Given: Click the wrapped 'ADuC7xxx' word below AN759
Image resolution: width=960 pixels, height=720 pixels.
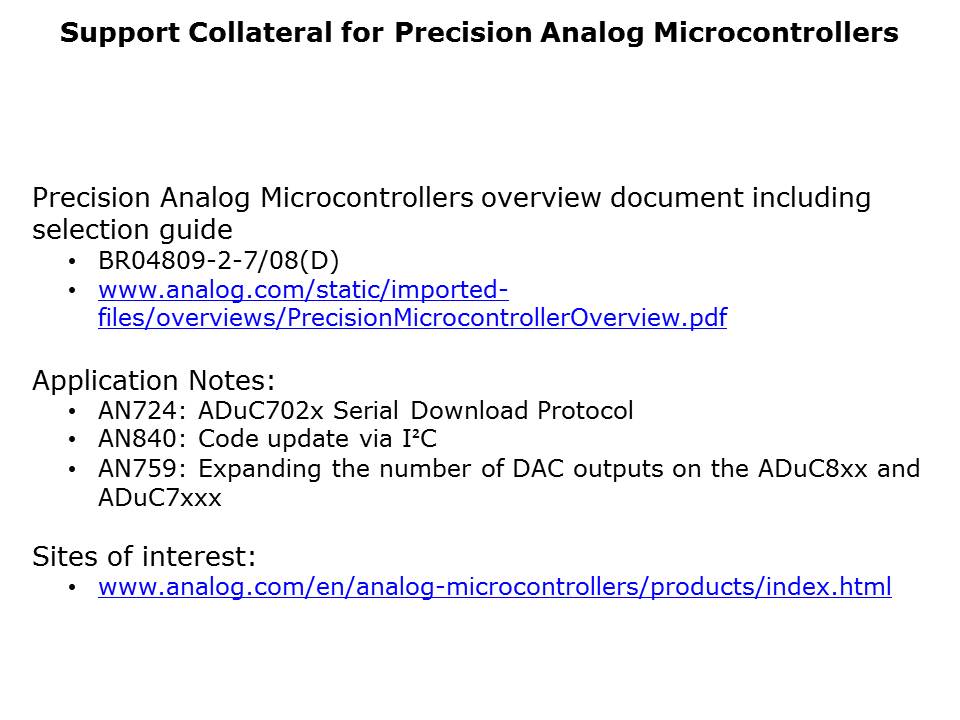Looking at the screenshot, I should (x=159, y=498).
